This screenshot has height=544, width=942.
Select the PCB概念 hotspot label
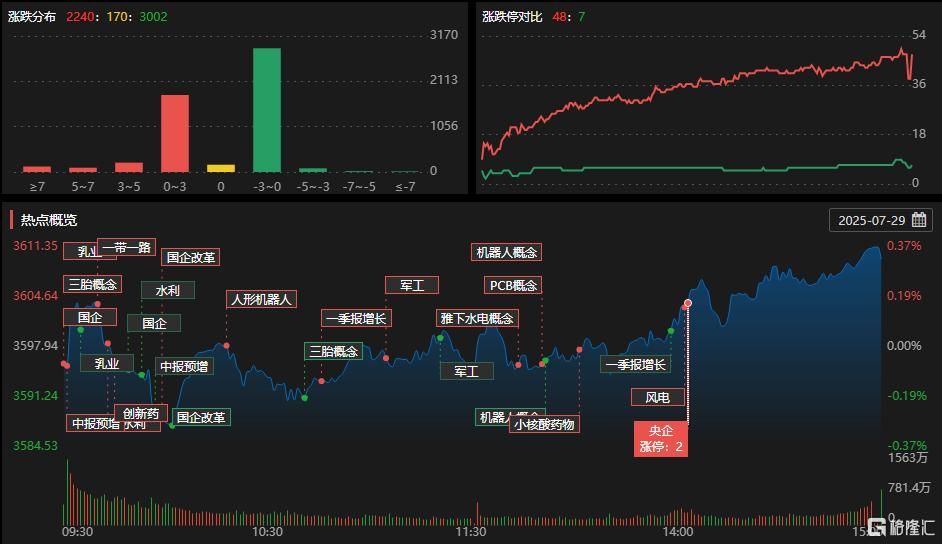point(513,285)
